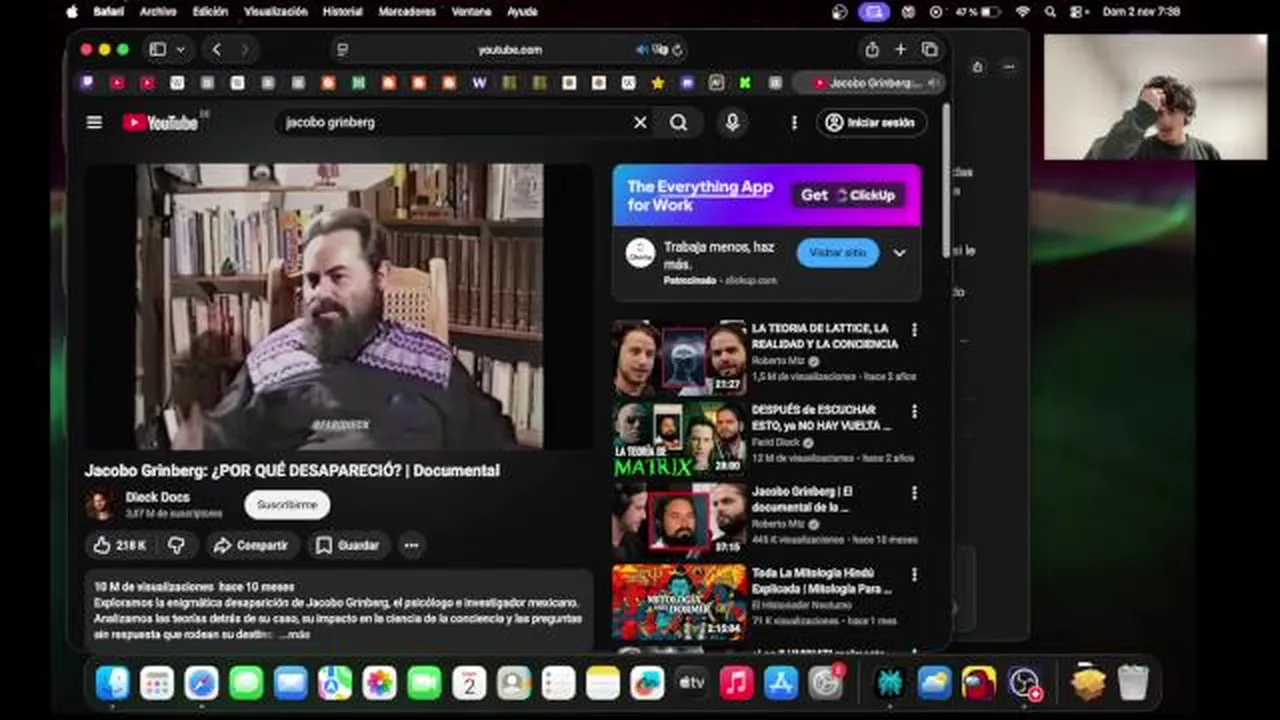Click Guardar to save the video
Screen dimensions: 1280x720
click(x=348, y=545)
